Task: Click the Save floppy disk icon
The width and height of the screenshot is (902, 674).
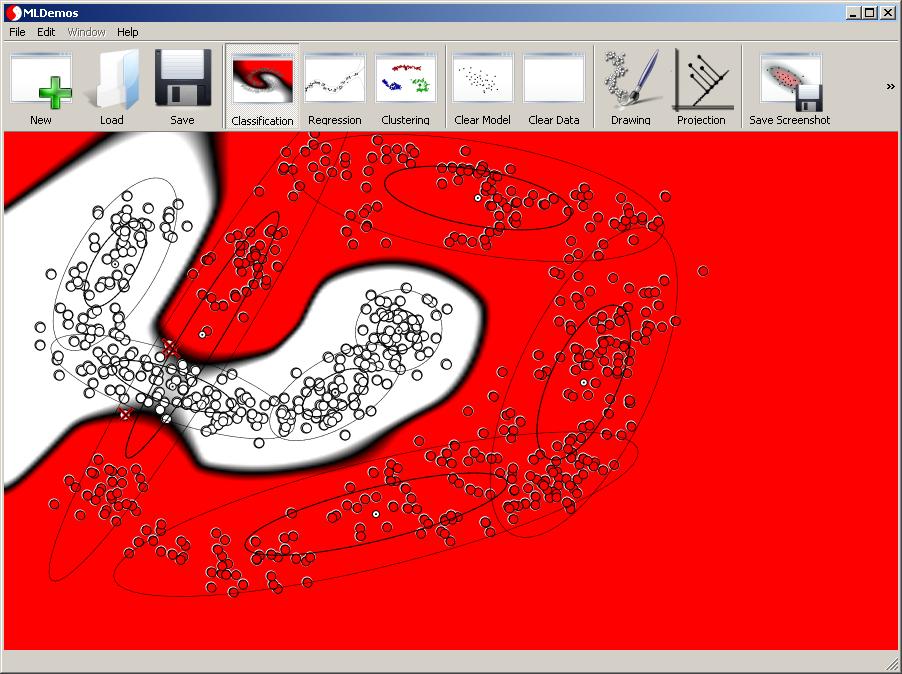Action: pyautogui.click(x=182, y=80)
